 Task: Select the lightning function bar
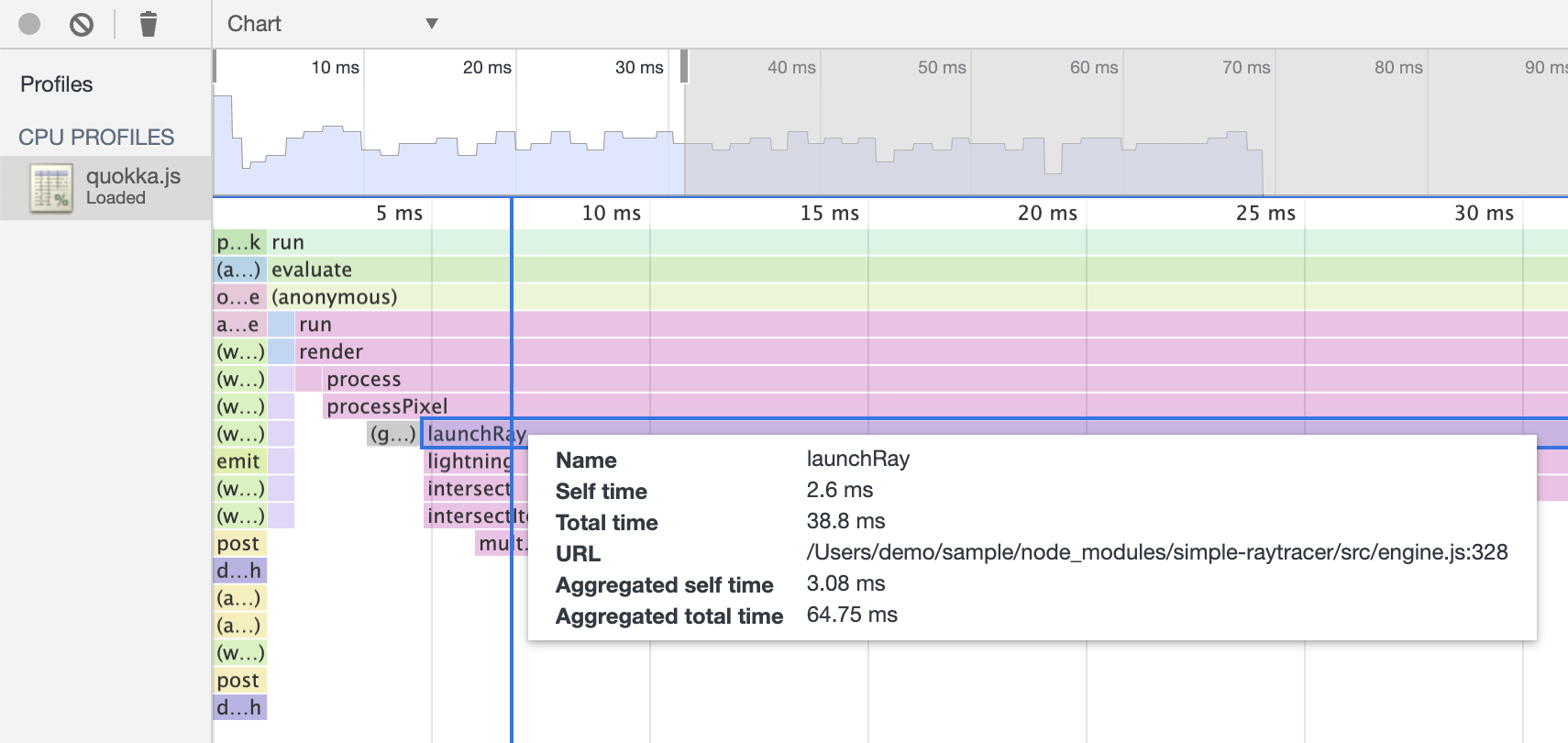pos(468,461)
